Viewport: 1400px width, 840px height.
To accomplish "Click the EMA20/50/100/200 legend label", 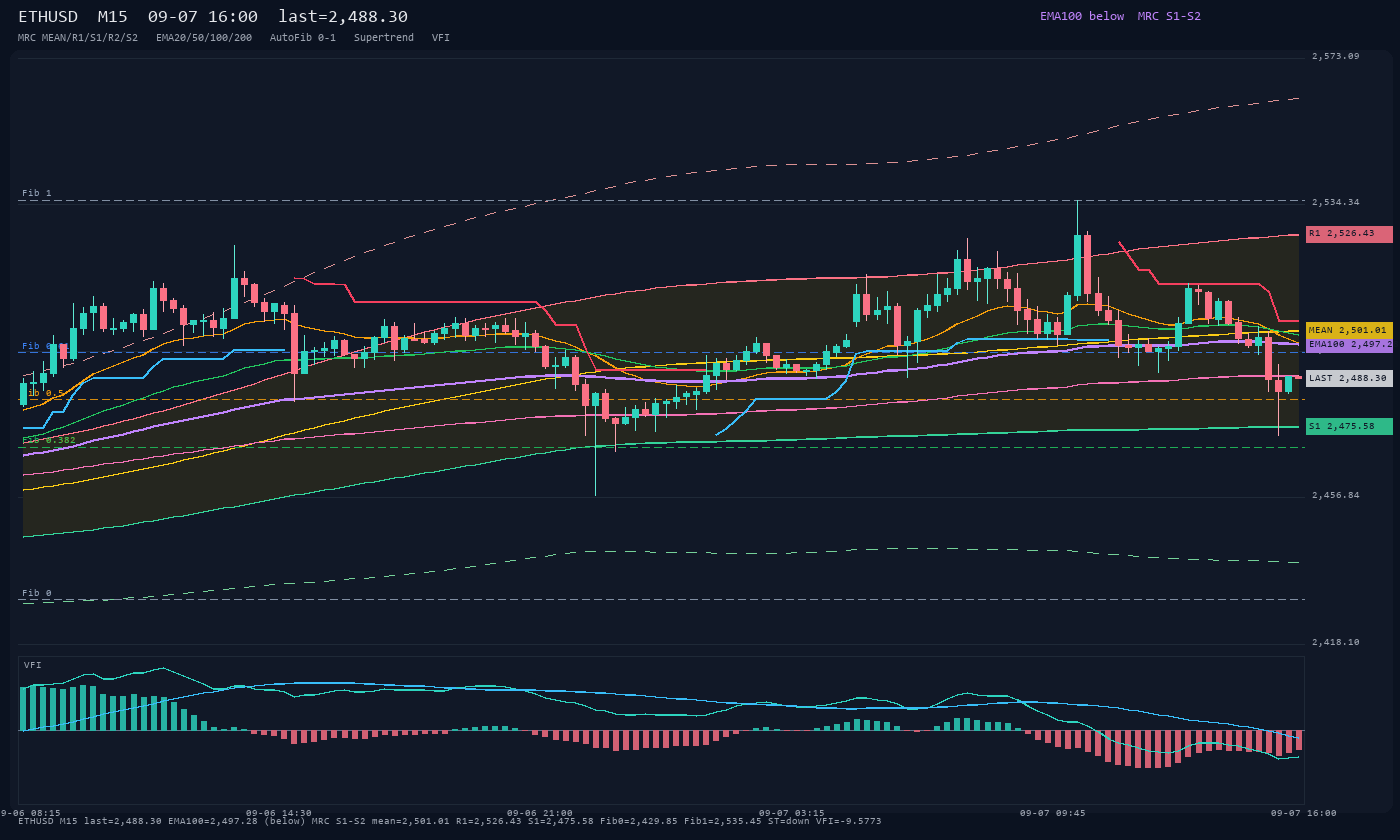I will point(204,38).
